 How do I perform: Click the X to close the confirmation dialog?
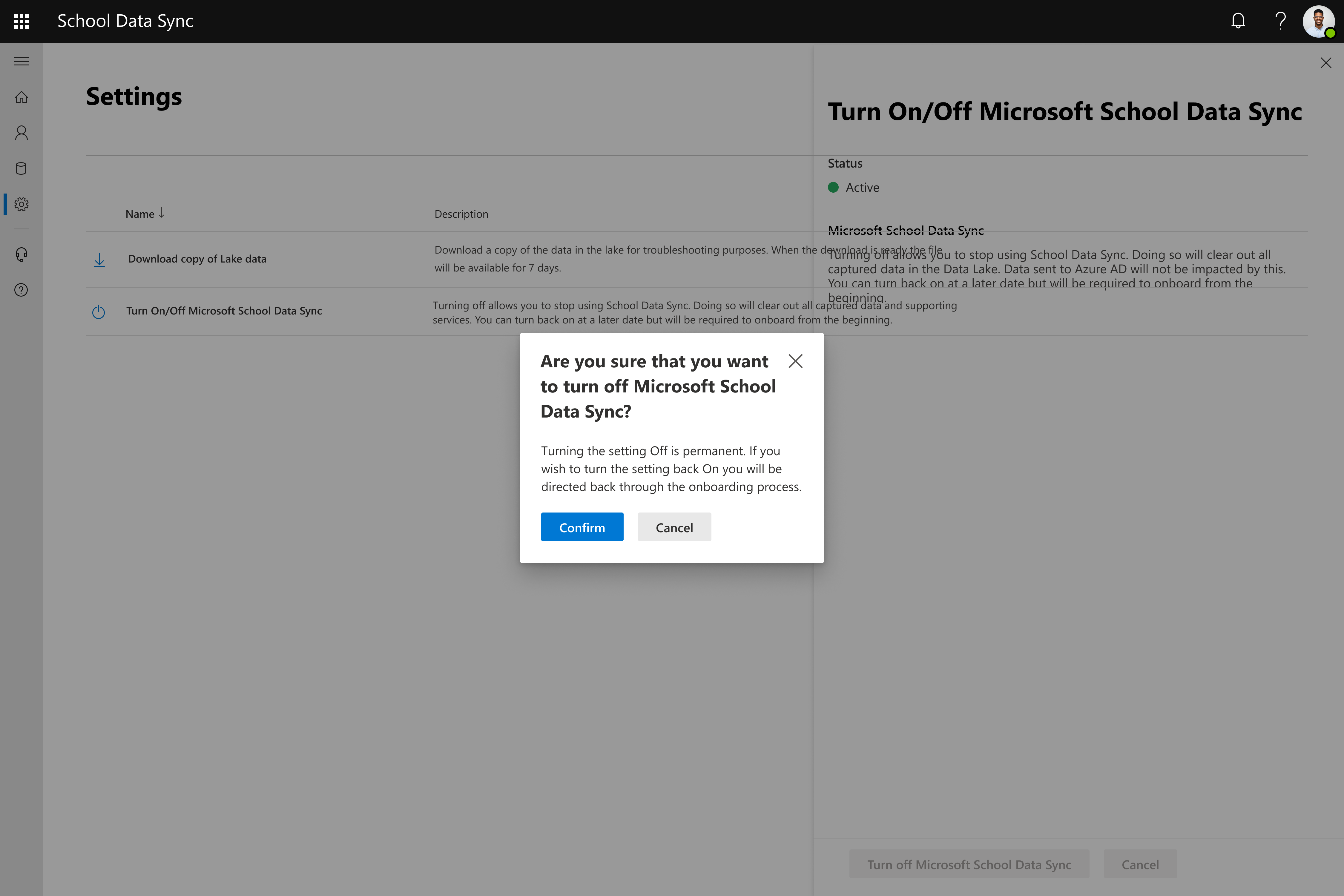(795, 361)
